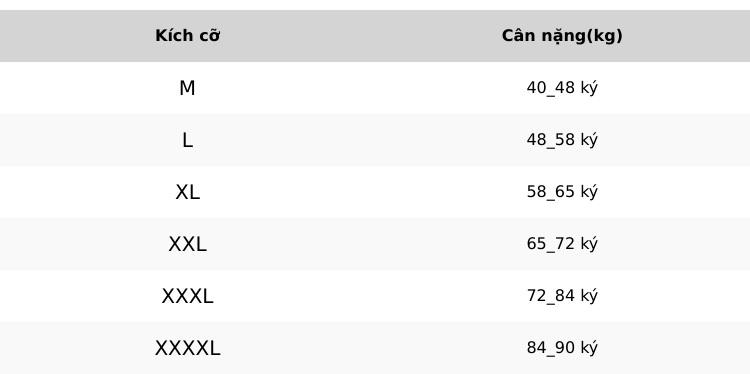The image size is (750, 374).
Task: Select the XXXL size cell
Action: [188, 296]
